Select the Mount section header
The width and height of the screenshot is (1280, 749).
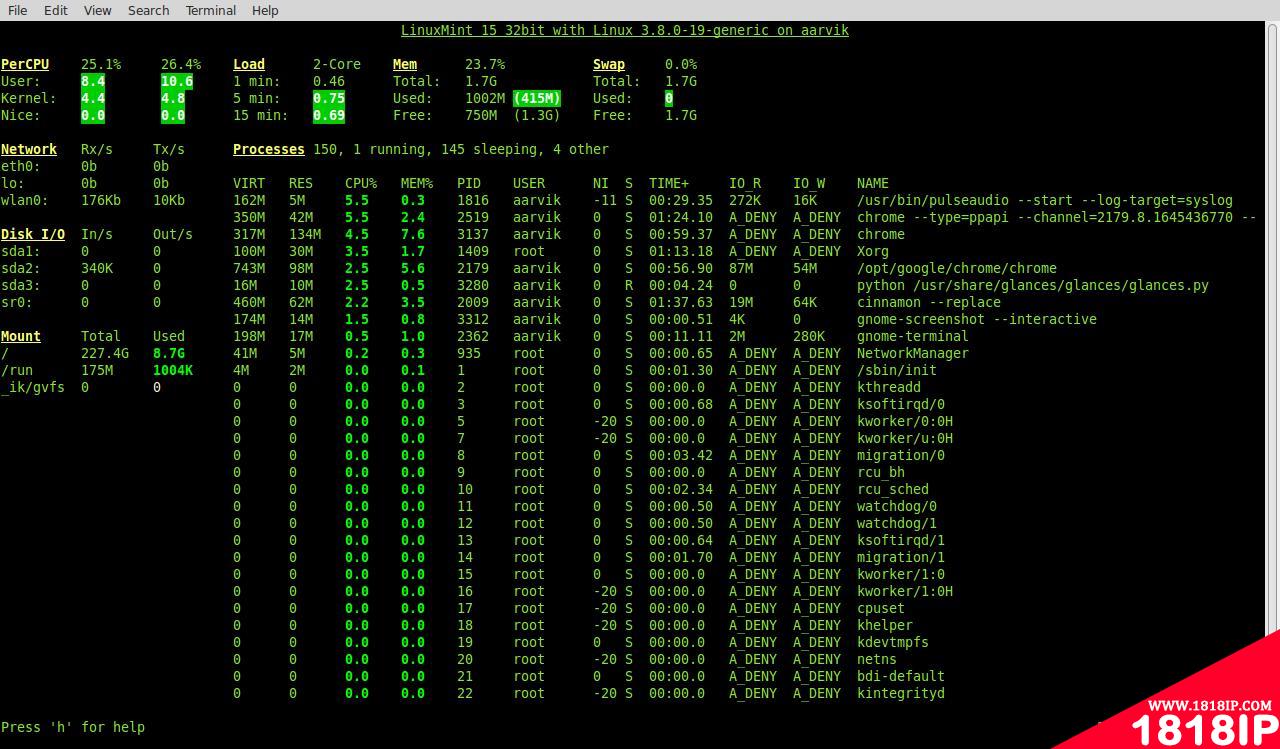click(21, 336)
